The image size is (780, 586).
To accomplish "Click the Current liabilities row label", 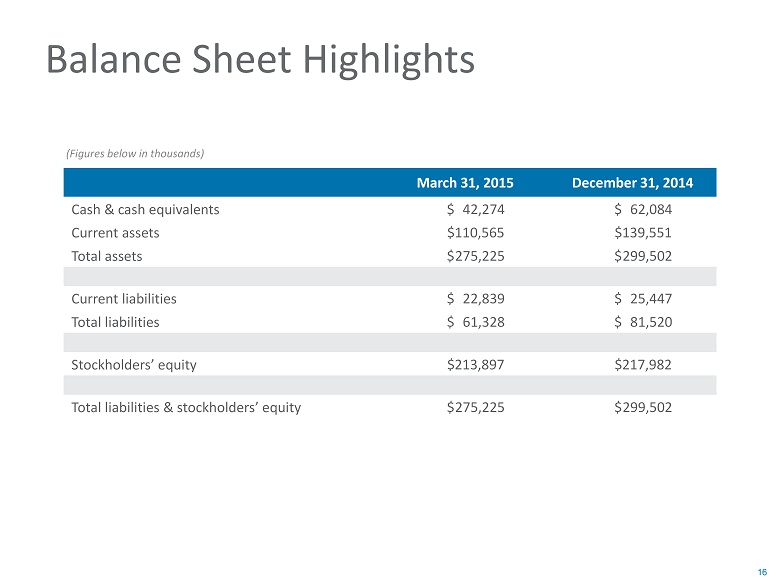I will [124, 298].
